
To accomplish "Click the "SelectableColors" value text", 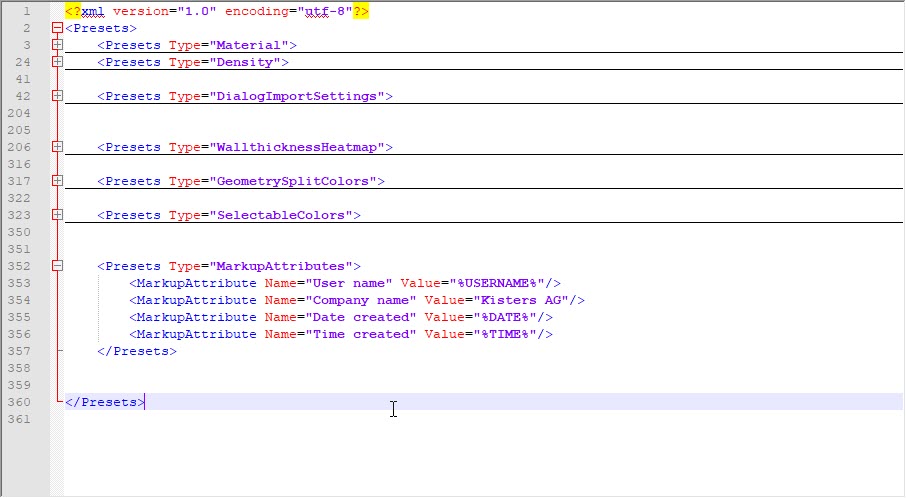I will pyautogui.click(x=280, y=215).
